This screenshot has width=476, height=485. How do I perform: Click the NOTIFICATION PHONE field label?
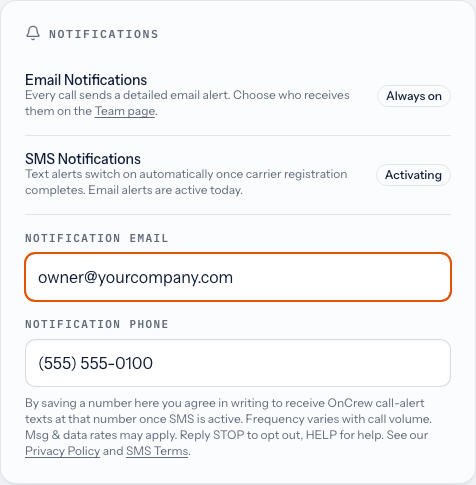[97, 324]
